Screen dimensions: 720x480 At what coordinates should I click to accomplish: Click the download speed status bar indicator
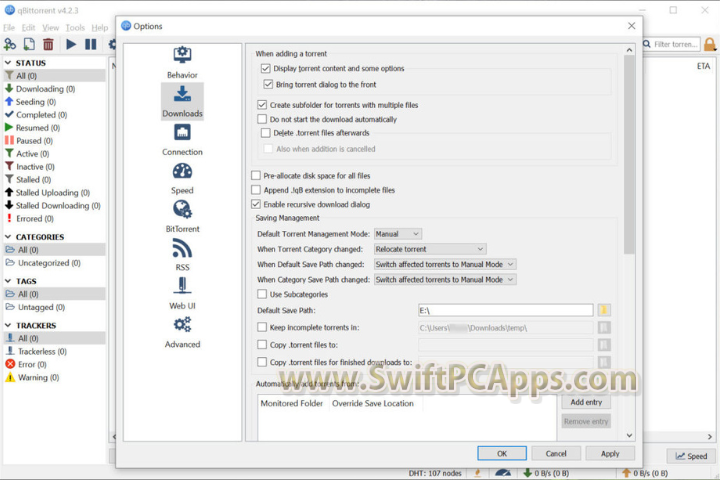point(546,473)
